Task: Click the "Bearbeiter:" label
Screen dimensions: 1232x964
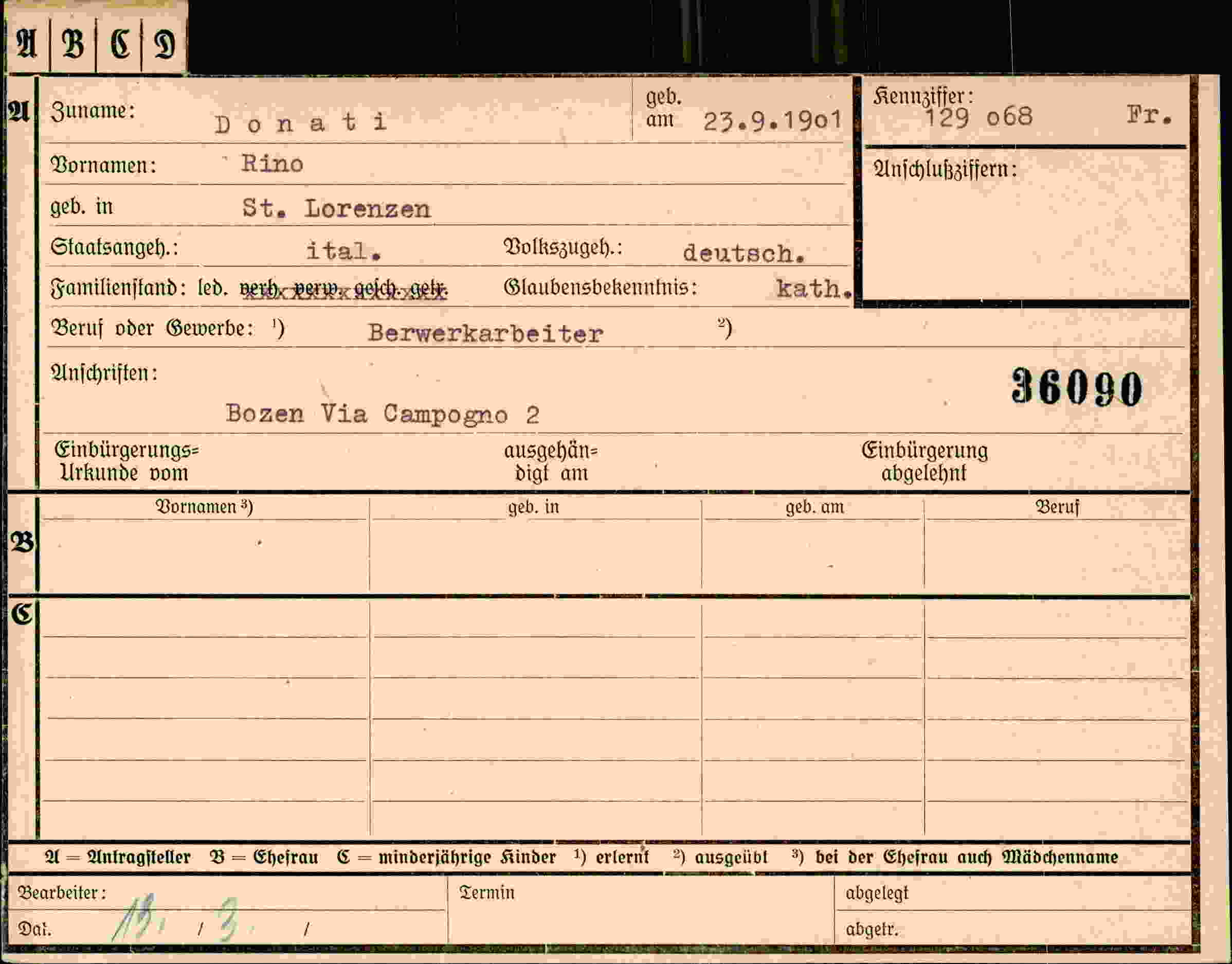Action: (62, 892)
